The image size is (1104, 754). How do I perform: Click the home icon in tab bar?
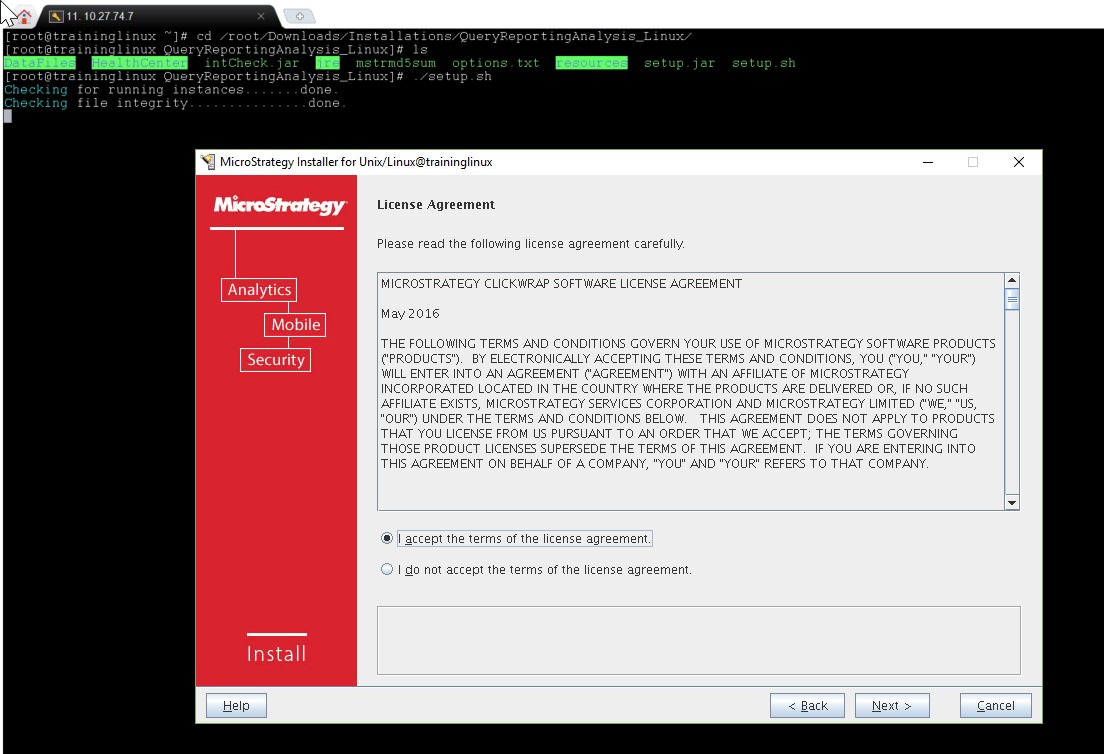coord(23,16)
